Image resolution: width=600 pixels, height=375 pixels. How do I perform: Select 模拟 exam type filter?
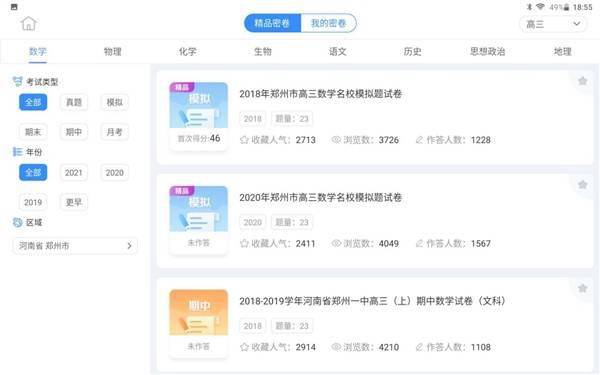[x=114, y=102]
